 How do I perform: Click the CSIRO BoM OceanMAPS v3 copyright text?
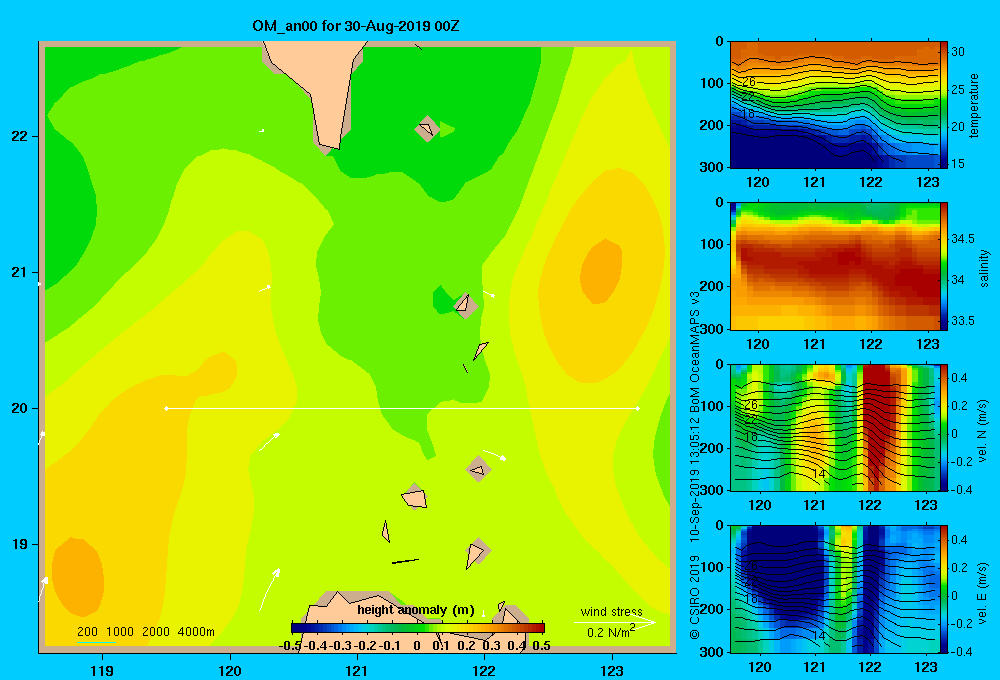[695, 466]
